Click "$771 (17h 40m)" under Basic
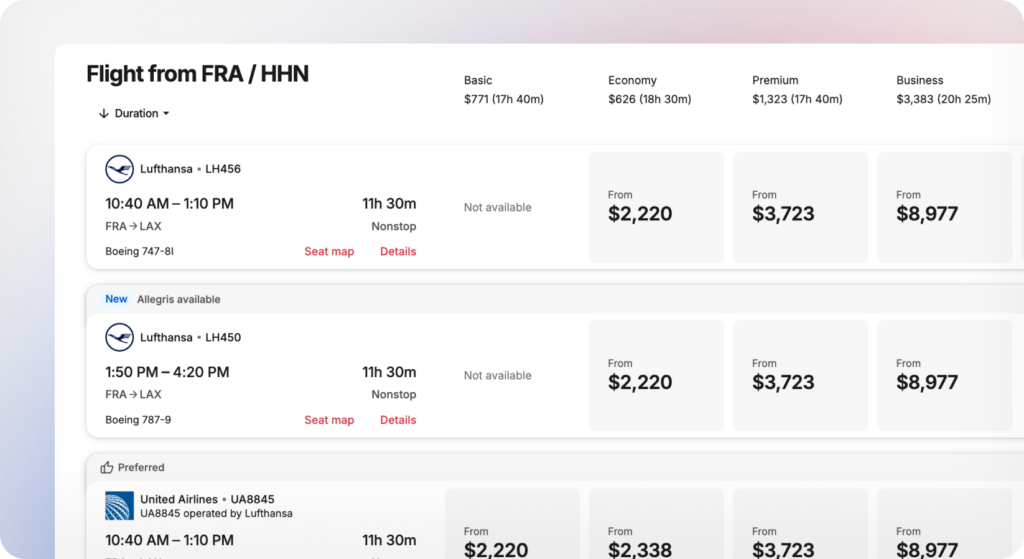 [504, 99]
